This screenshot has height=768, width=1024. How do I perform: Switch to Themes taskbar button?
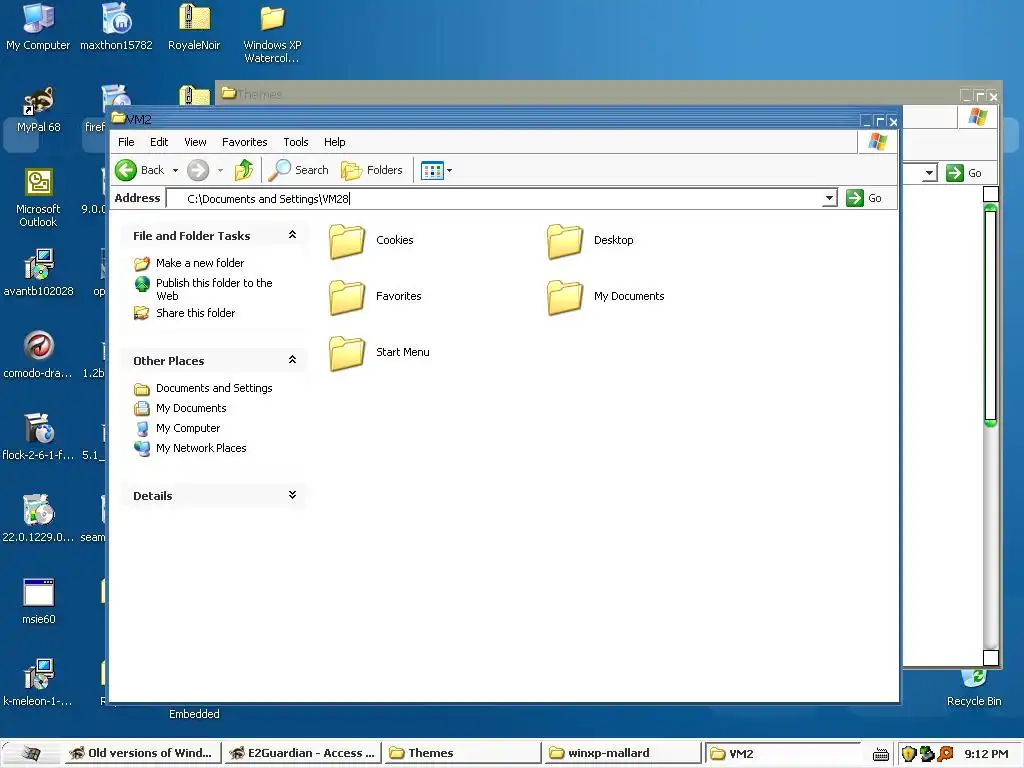tap(462, 753)
